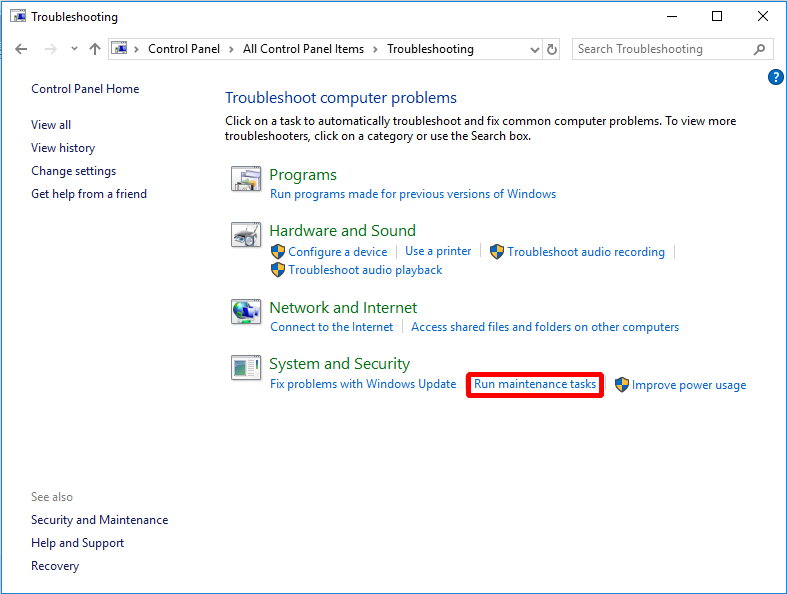Open Security and Maintenance link
787x594 pixels.
(99, 520)
